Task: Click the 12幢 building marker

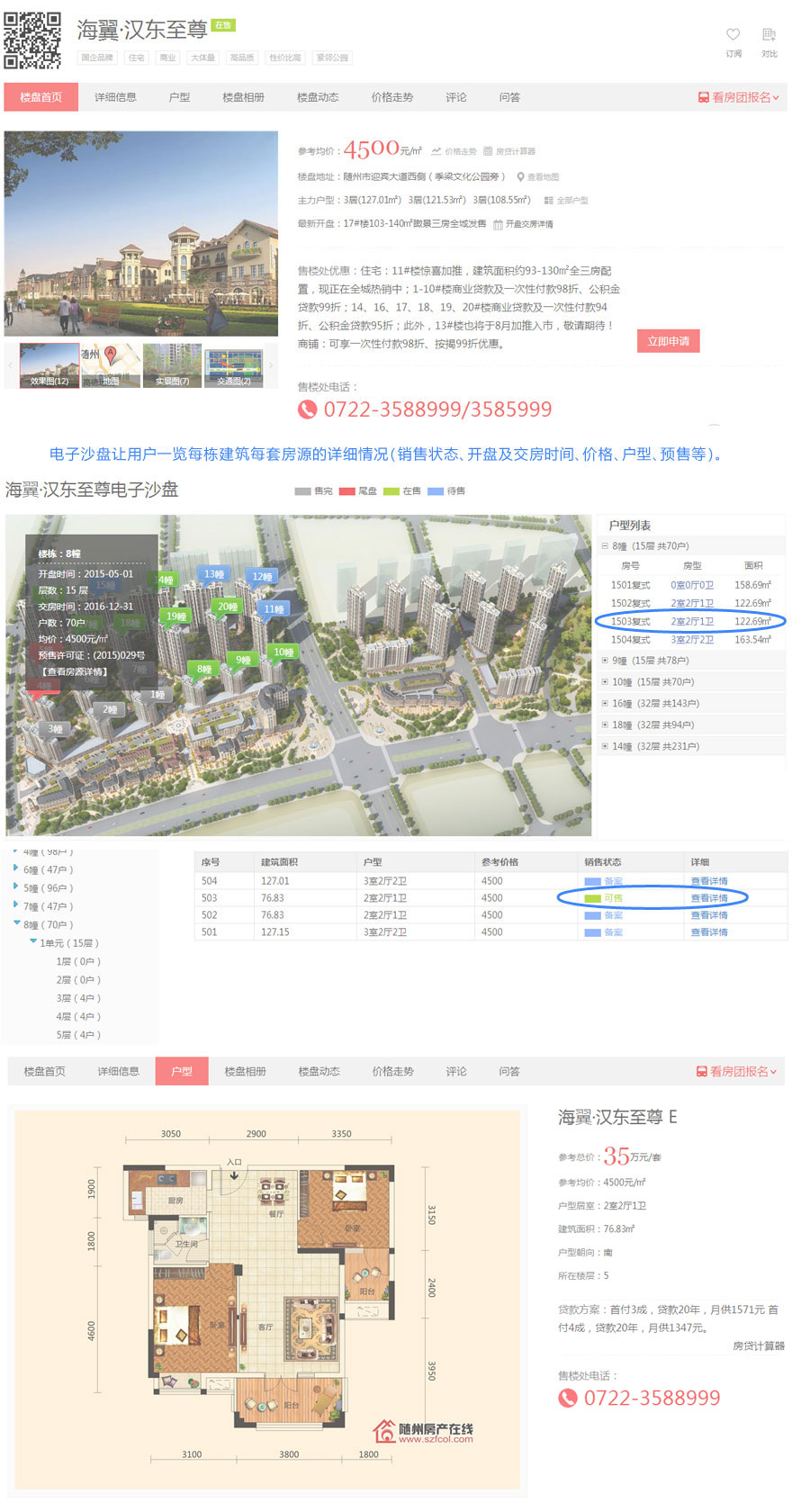Action: (x=262, y=577)
